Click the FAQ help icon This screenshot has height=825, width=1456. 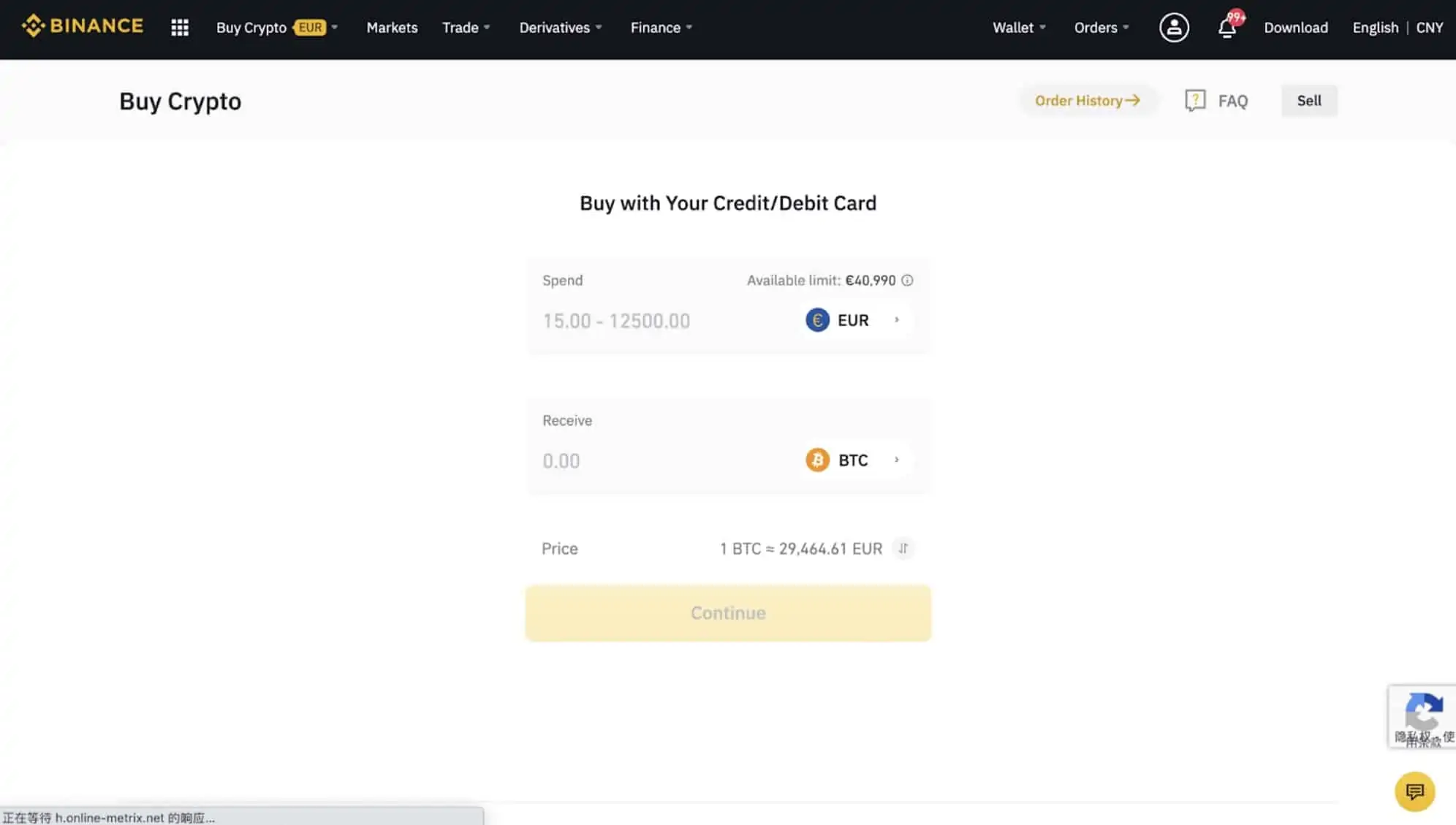pos(1194,100)
